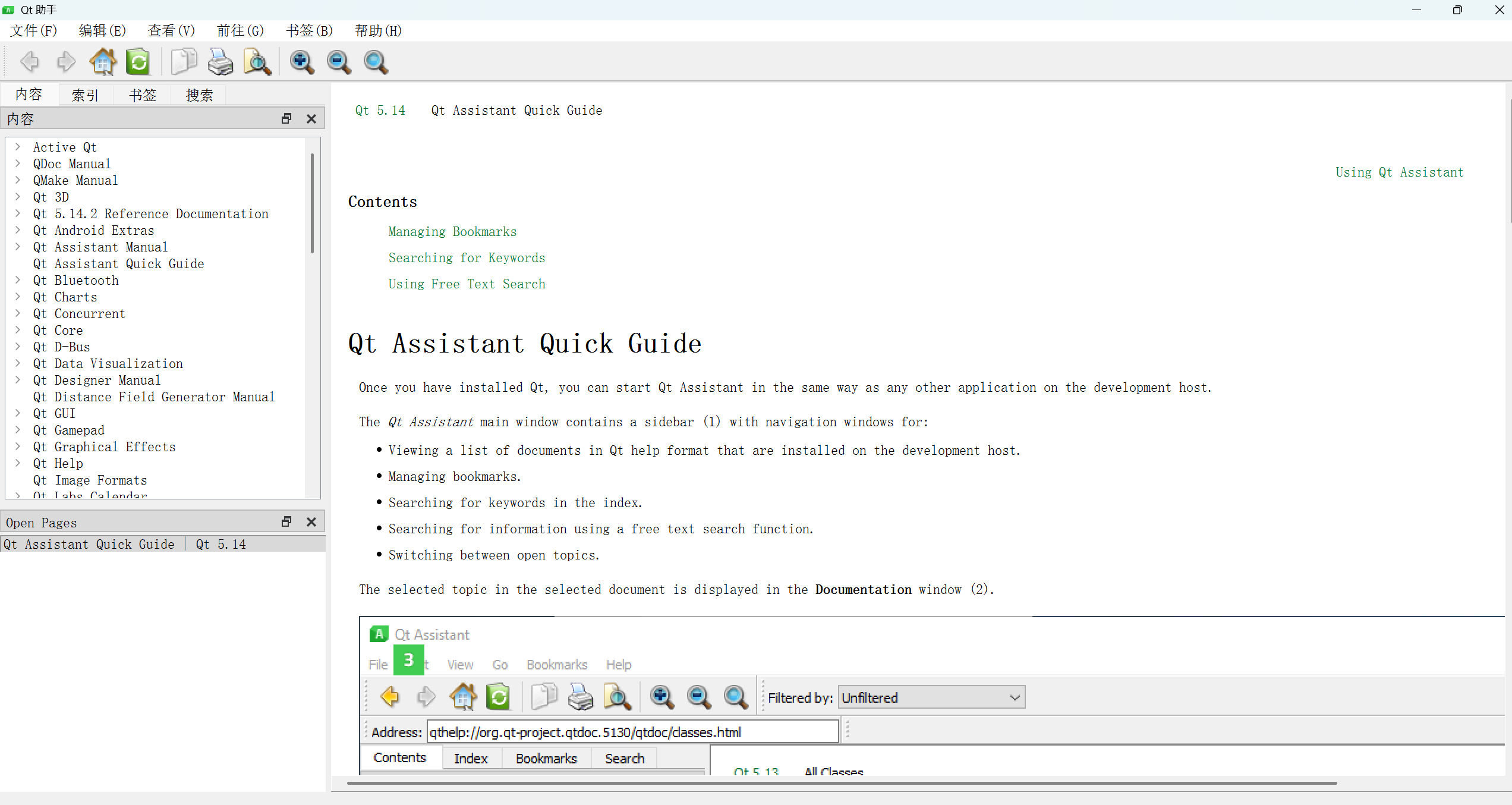Select Qt Distance Field Generator Manual item
Viewport: 1512px width, 805px height.
[154, 397]
